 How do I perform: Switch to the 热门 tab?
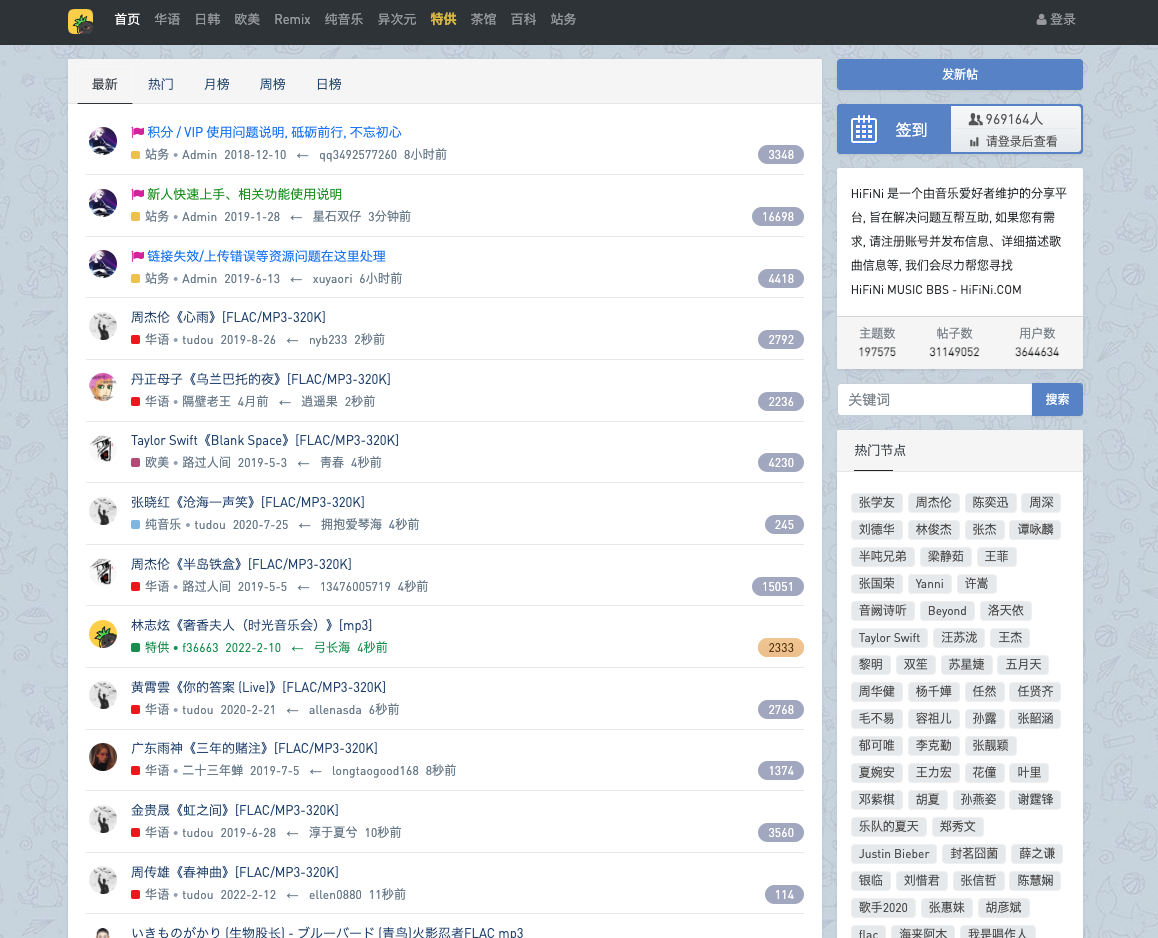[161, 84]
